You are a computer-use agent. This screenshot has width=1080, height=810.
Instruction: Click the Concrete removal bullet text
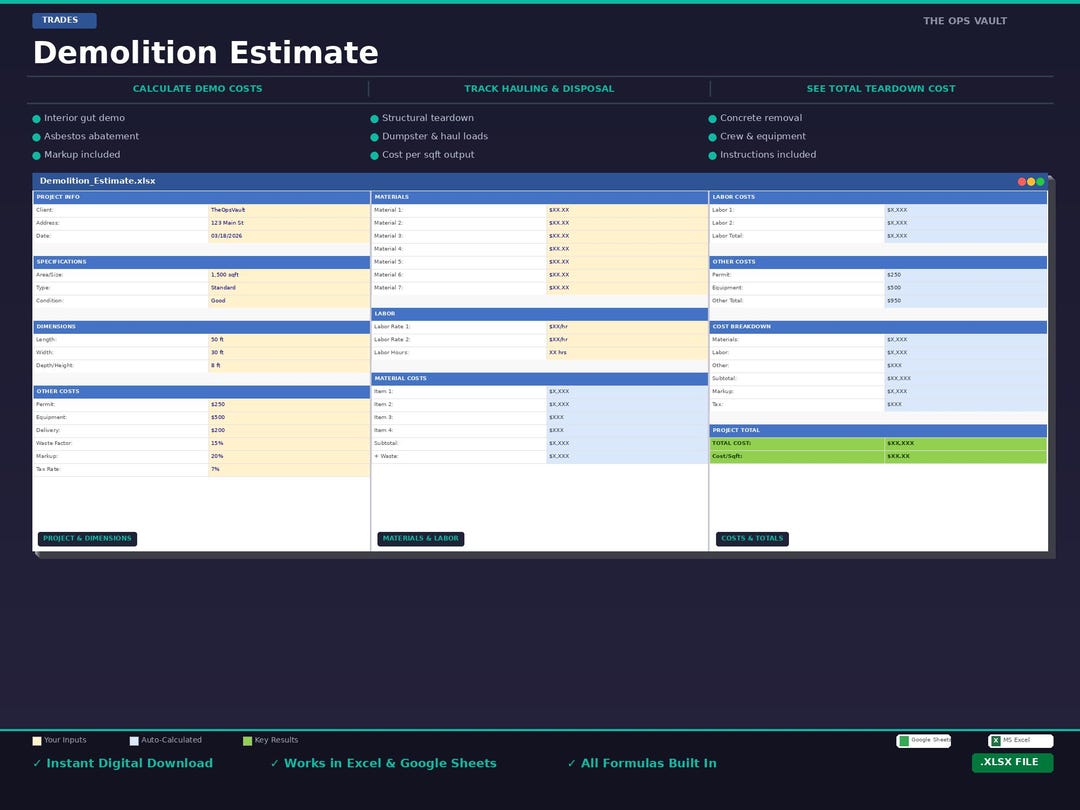tap(761, 118)
